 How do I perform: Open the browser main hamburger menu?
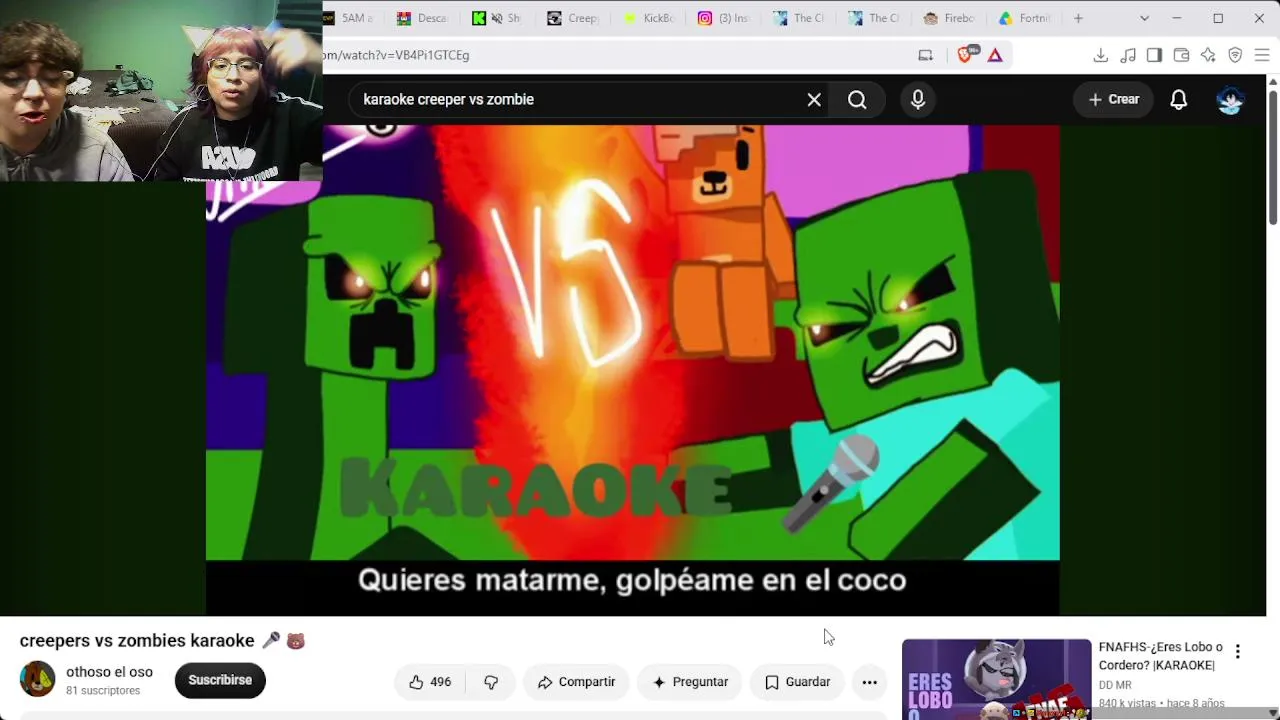point(1262,55)
